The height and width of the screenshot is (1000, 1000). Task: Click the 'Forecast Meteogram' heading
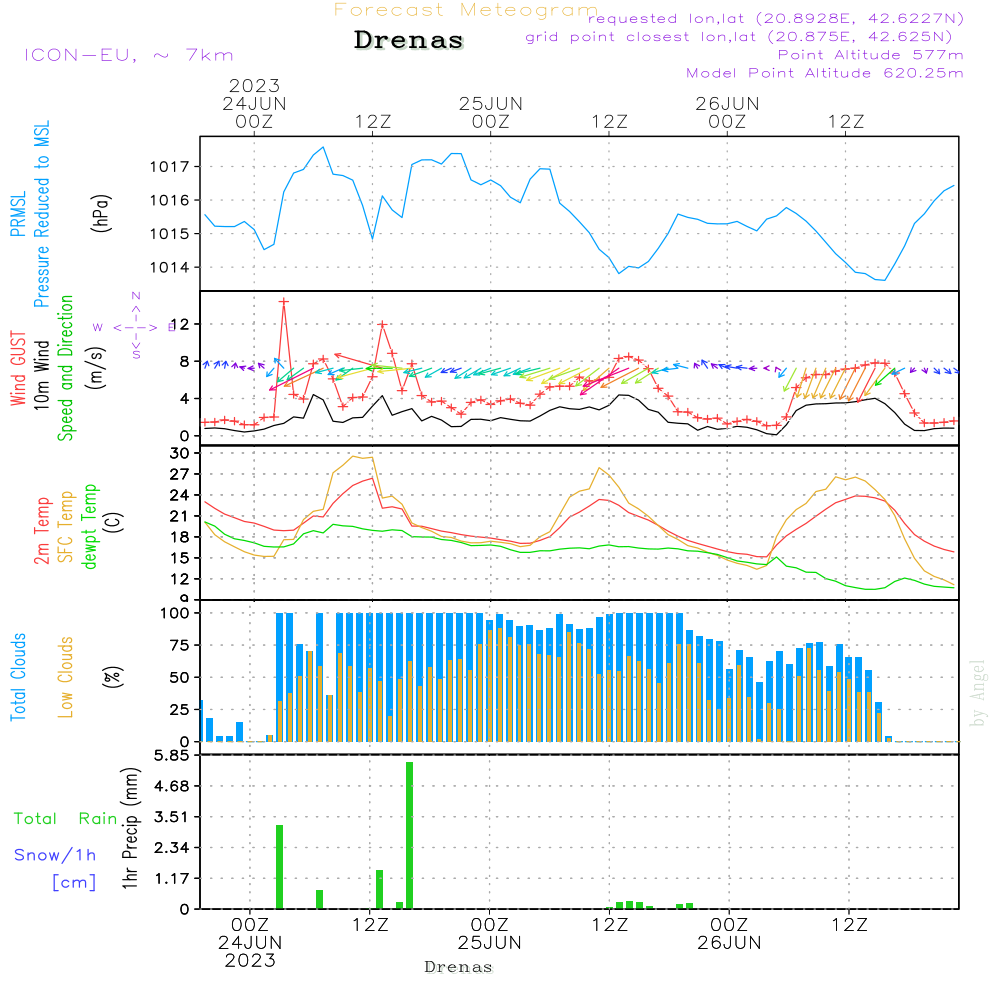pyautogui.click(x=466, y=10)
